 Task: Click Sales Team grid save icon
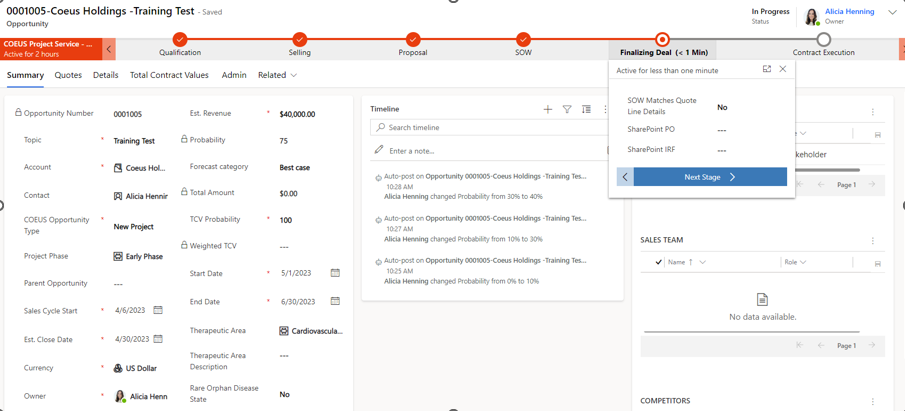877,263
